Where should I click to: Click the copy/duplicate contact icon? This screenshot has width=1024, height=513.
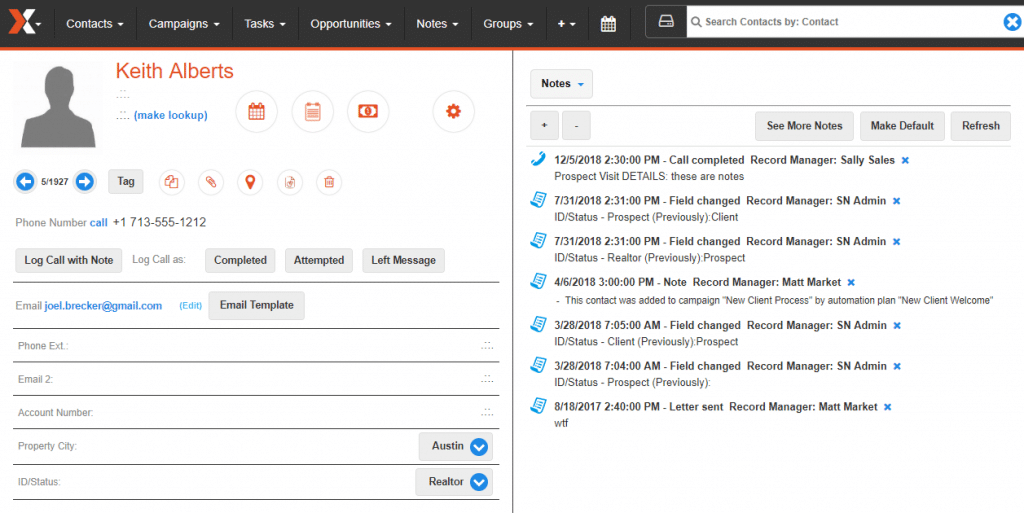pos(172,182)
